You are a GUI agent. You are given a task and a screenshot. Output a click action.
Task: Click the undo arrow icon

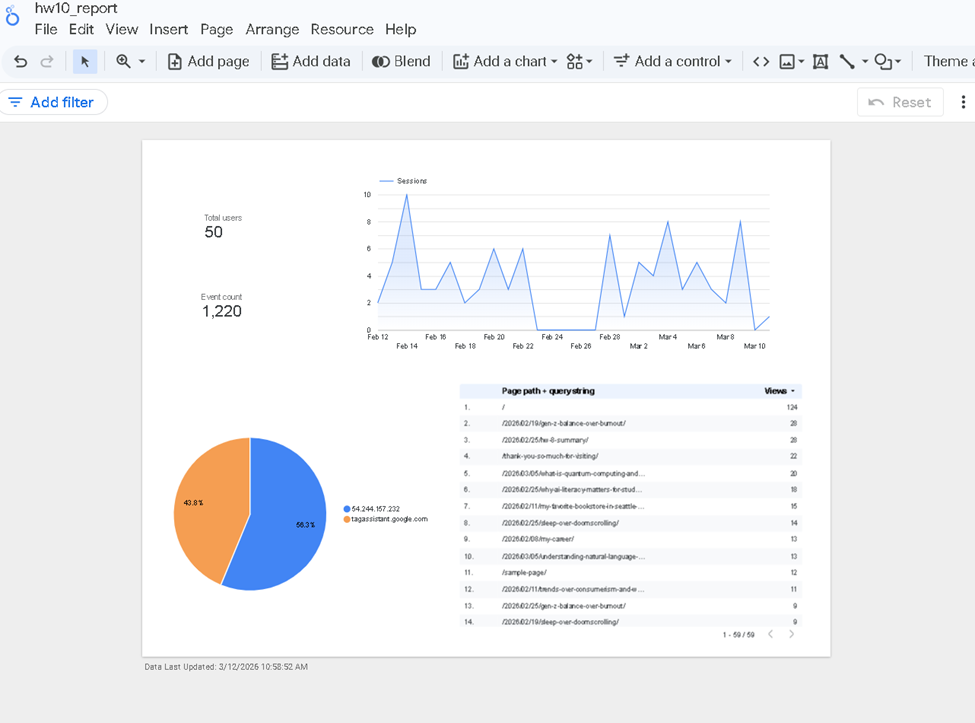click(20, 62)
